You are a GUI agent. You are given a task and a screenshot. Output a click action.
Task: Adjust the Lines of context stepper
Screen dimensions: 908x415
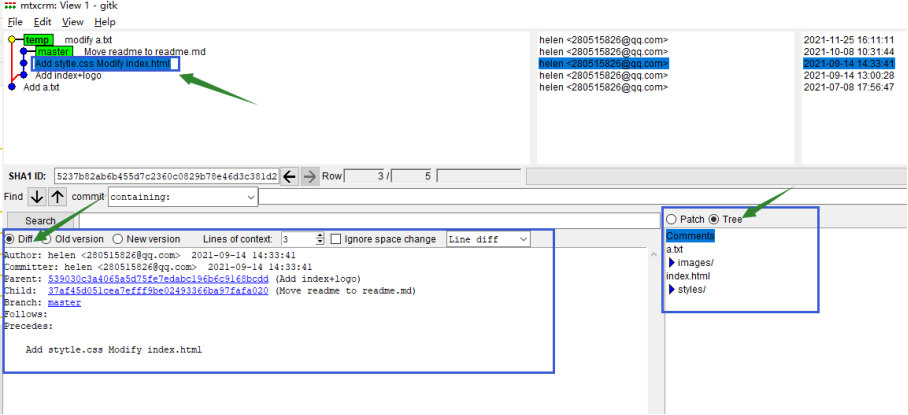320,239
